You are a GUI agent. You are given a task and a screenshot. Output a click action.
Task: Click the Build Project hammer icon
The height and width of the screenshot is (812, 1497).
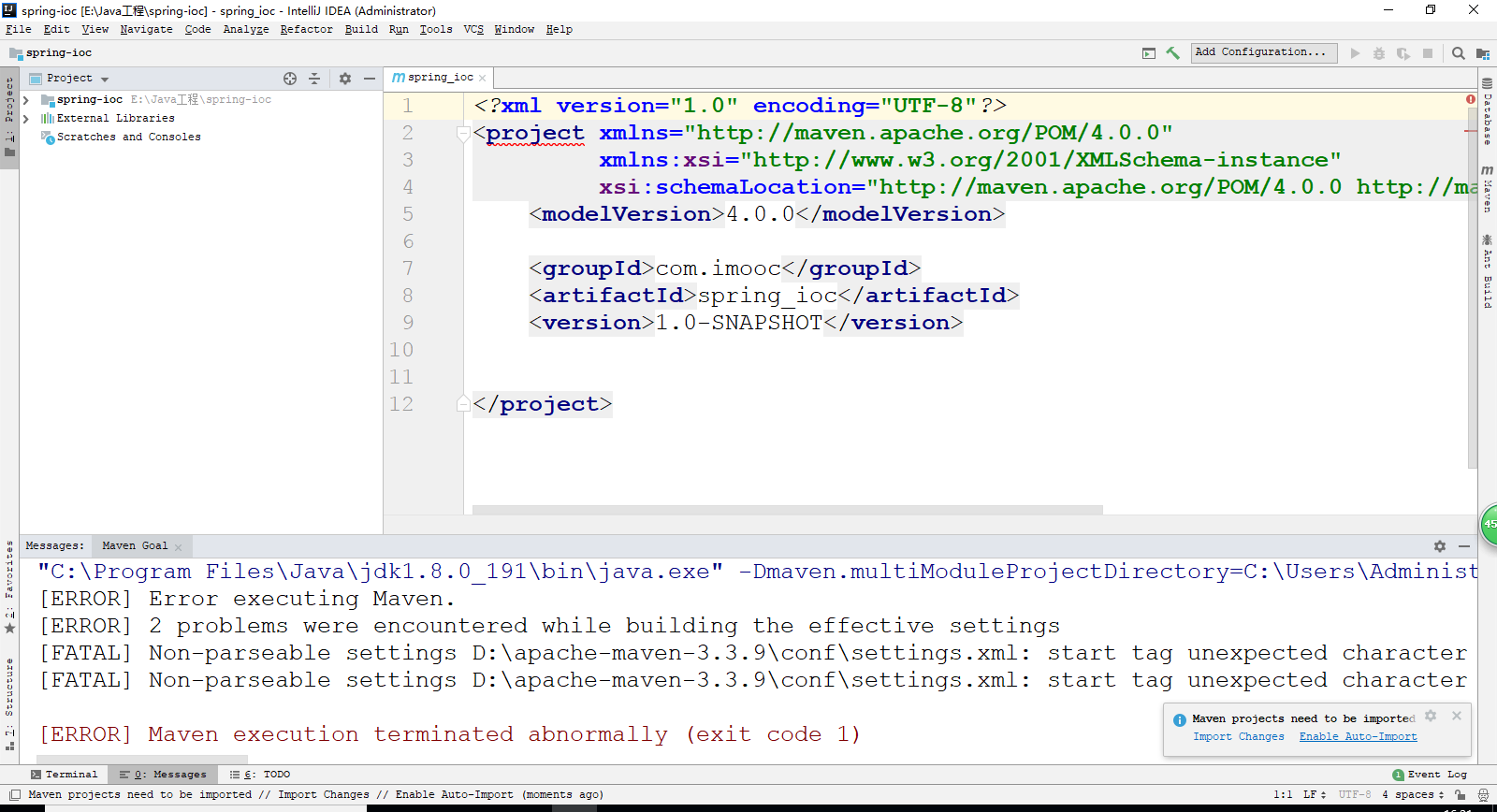[x=1172, y=53]
